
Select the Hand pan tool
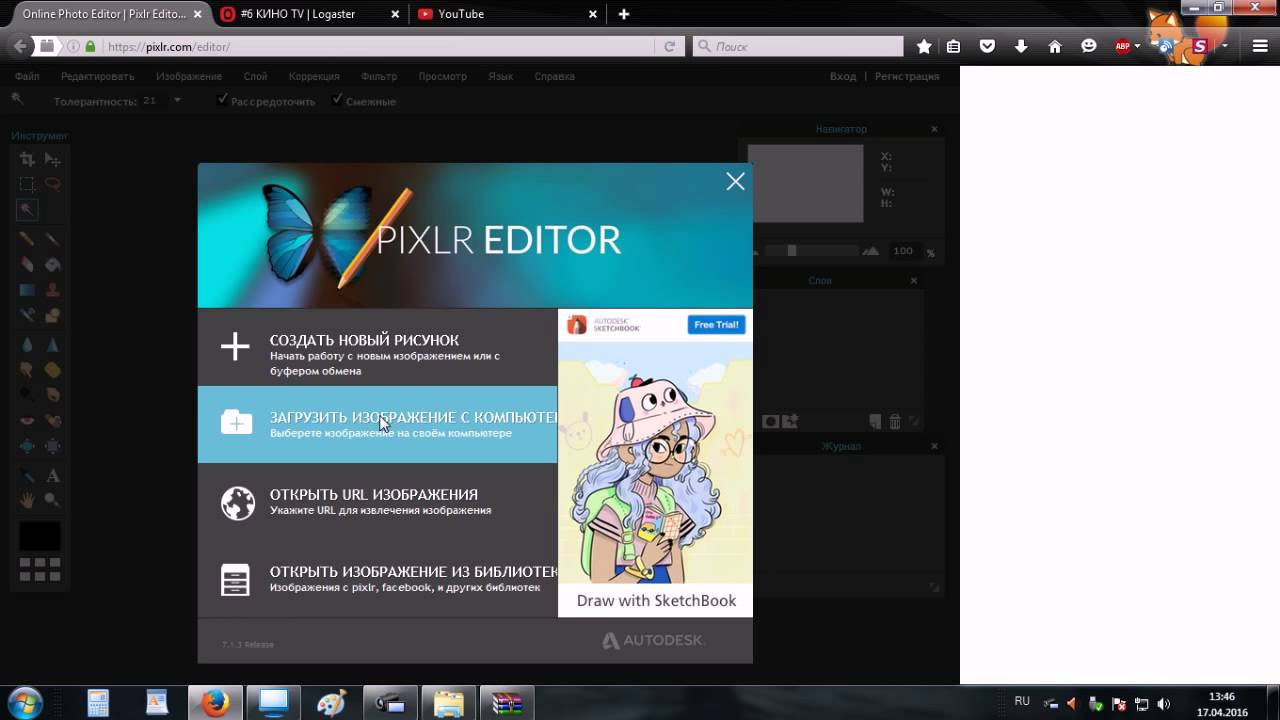(27, 499)
